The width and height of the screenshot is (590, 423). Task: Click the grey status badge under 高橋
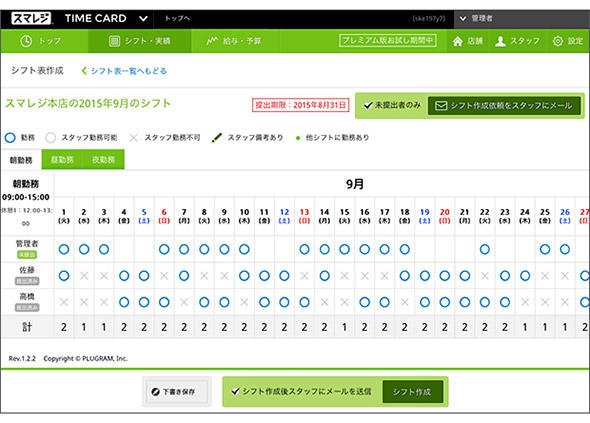pyautogui.click(x=27, y=307)
